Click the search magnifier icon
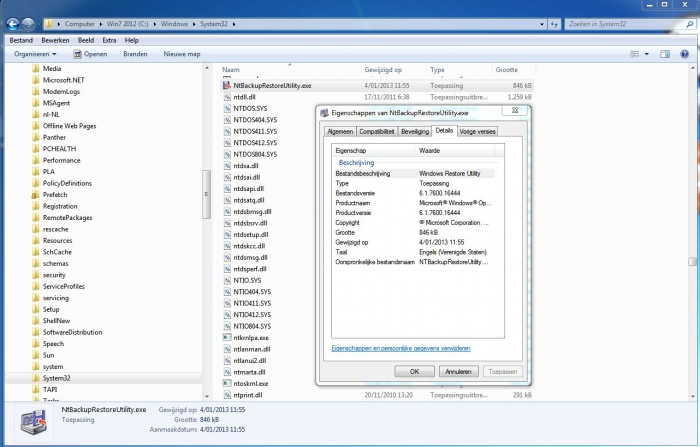The image size is (700, 447). point(690,24)
